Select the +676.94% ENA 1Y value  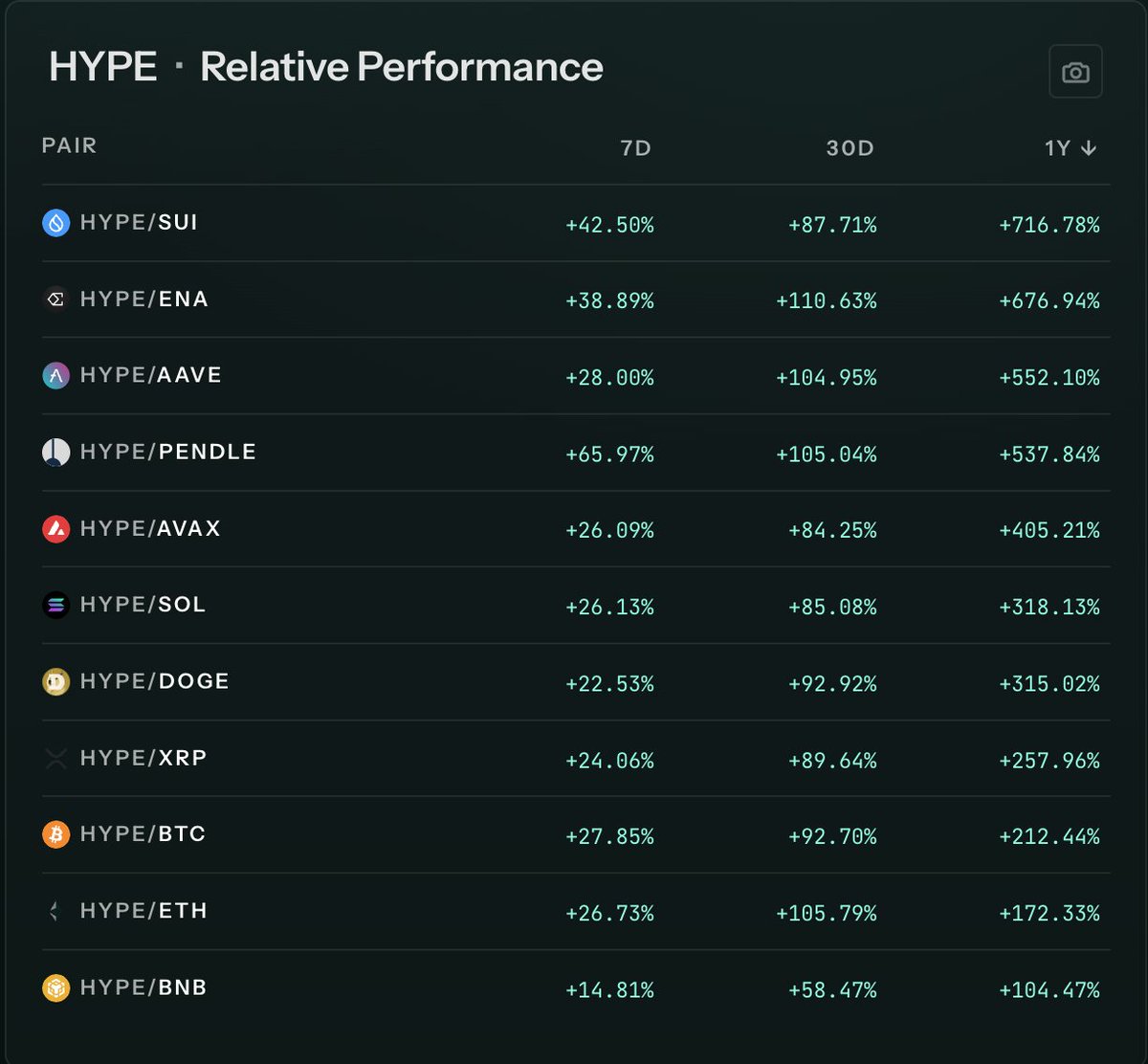coord(1049,301)
